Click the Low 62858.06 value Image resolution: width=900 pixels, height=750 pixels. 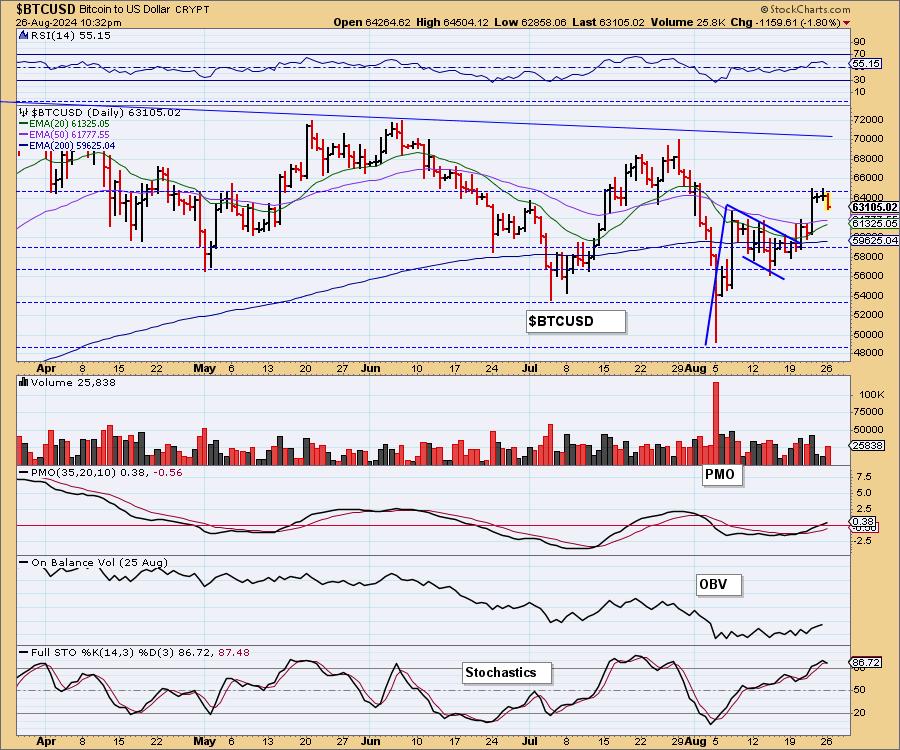pos(530,22)
